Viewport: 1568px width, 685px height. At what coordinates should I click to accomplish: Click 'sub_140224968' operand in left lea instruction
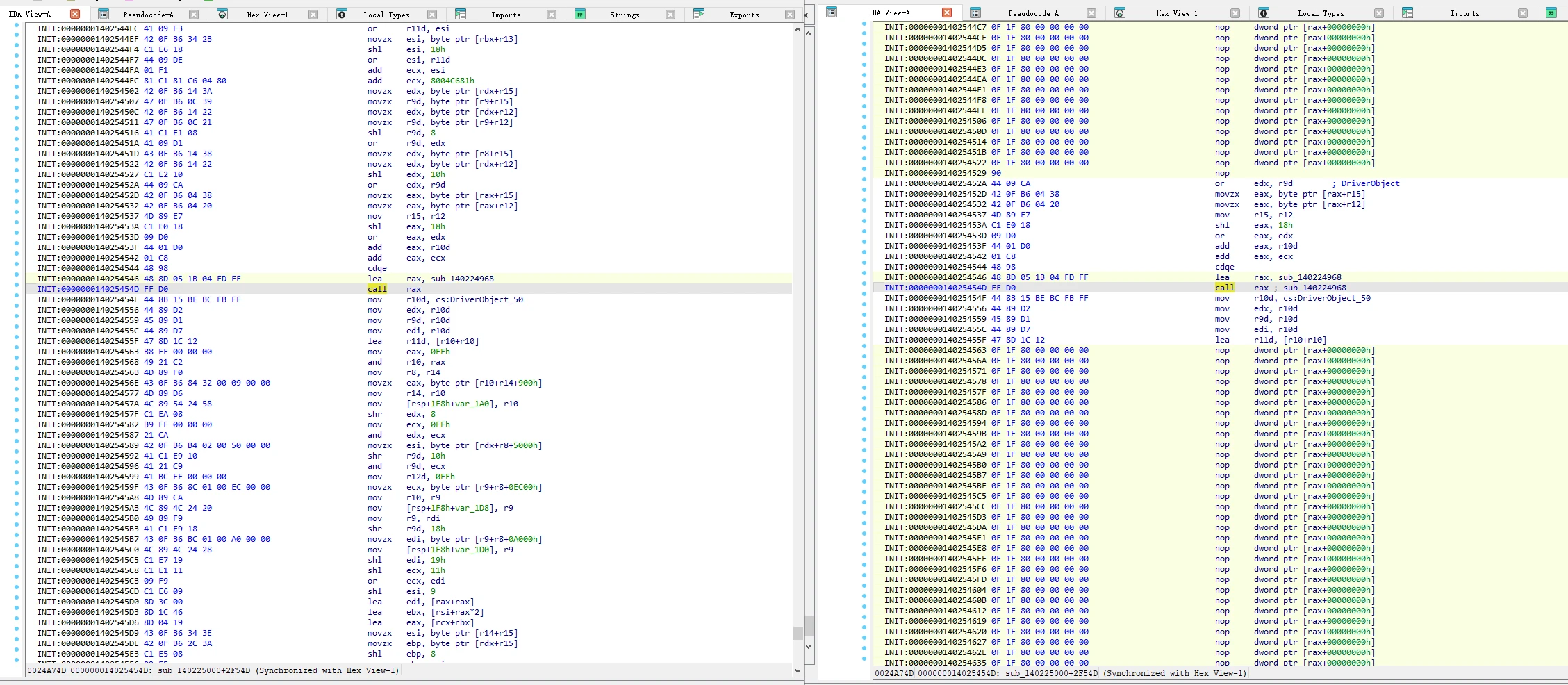462,279
